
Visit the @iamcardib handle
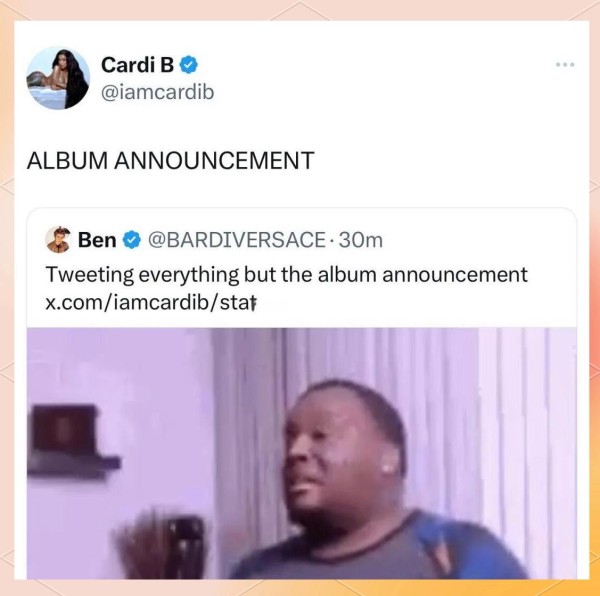[x=157, y=93]
